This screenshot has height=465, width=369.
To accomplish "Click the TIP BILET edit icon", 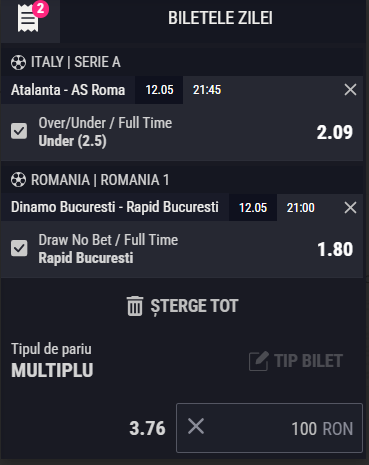I will point(259,361).
